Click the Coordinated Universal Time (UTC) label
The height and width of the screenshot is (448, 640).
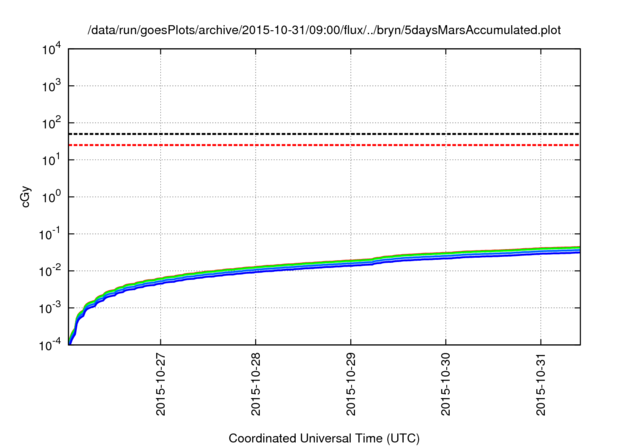tap(324, 438)
